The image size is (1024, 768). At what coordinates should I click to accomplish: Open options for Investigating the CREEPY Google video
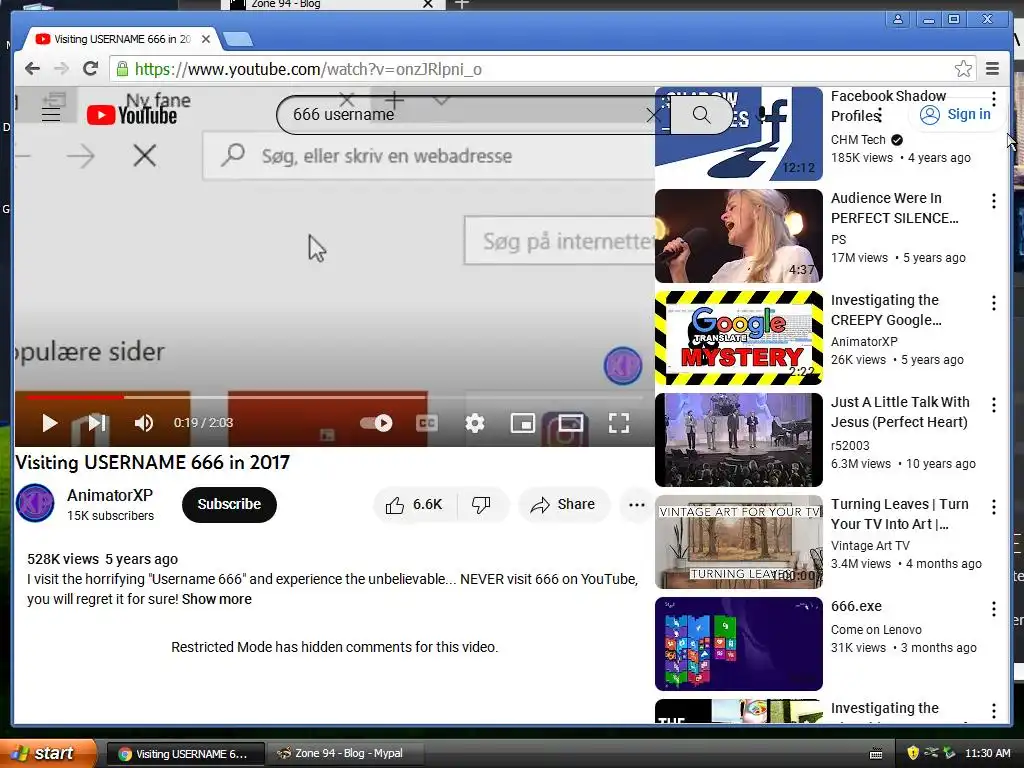coord(993,303)
